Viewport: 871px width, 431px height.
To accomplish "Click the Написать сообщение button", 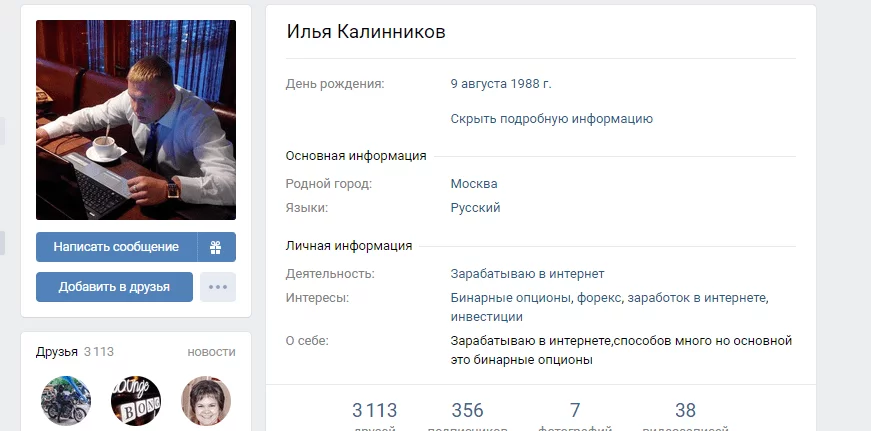I will pyautogui.click(x=116, y=247).
